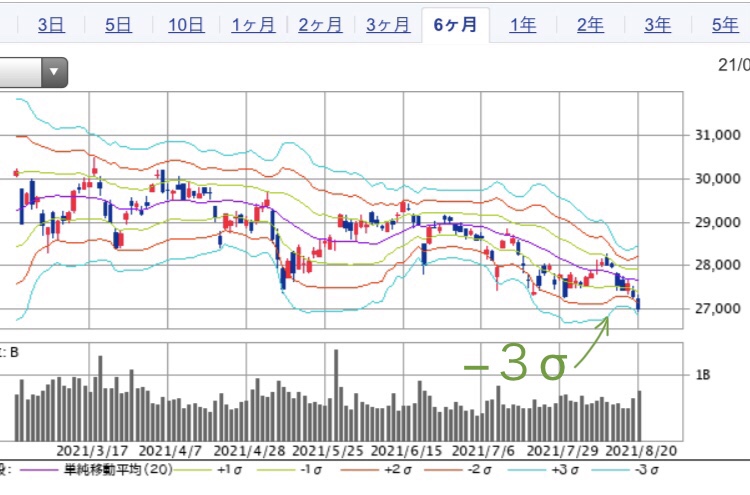Image resolution: width=750 pixels, height=495 pixels.
Task: Switch to the 5日 period tab
Action: coord(118,25)
